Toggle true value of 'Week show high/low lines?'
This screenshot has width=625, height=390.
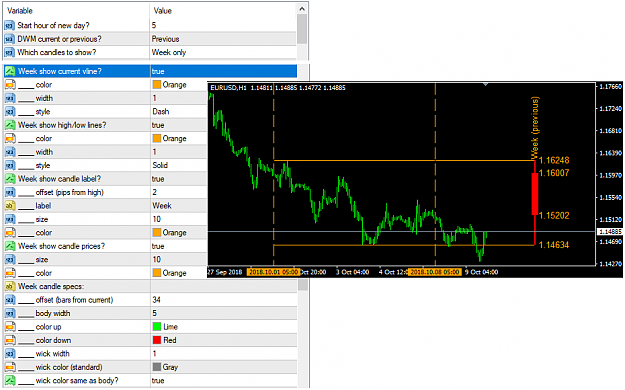(158, 125)
